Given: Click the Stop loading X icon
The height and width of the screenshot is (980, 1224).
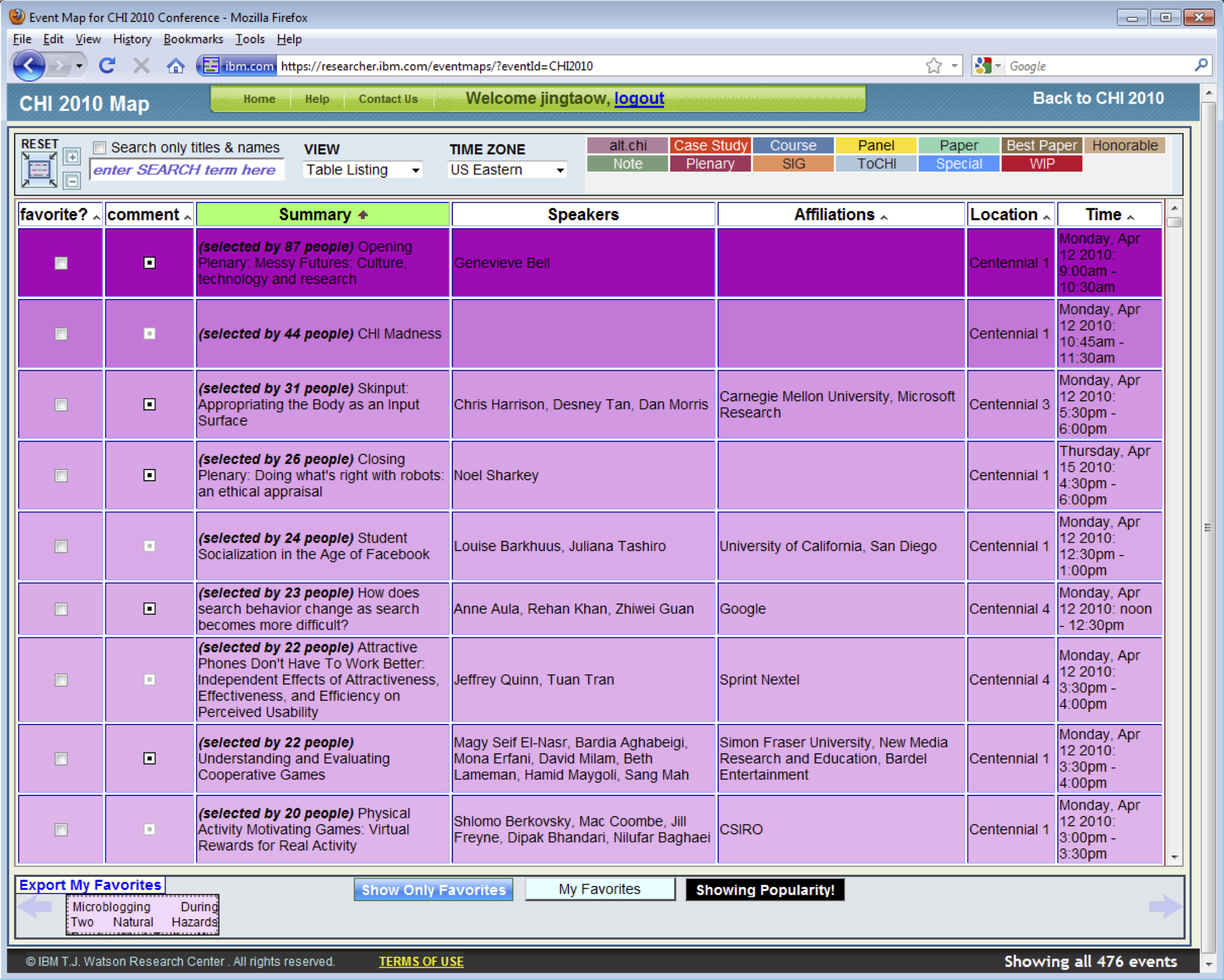Looking at the screenshot, I should click(x=141, y=66).
